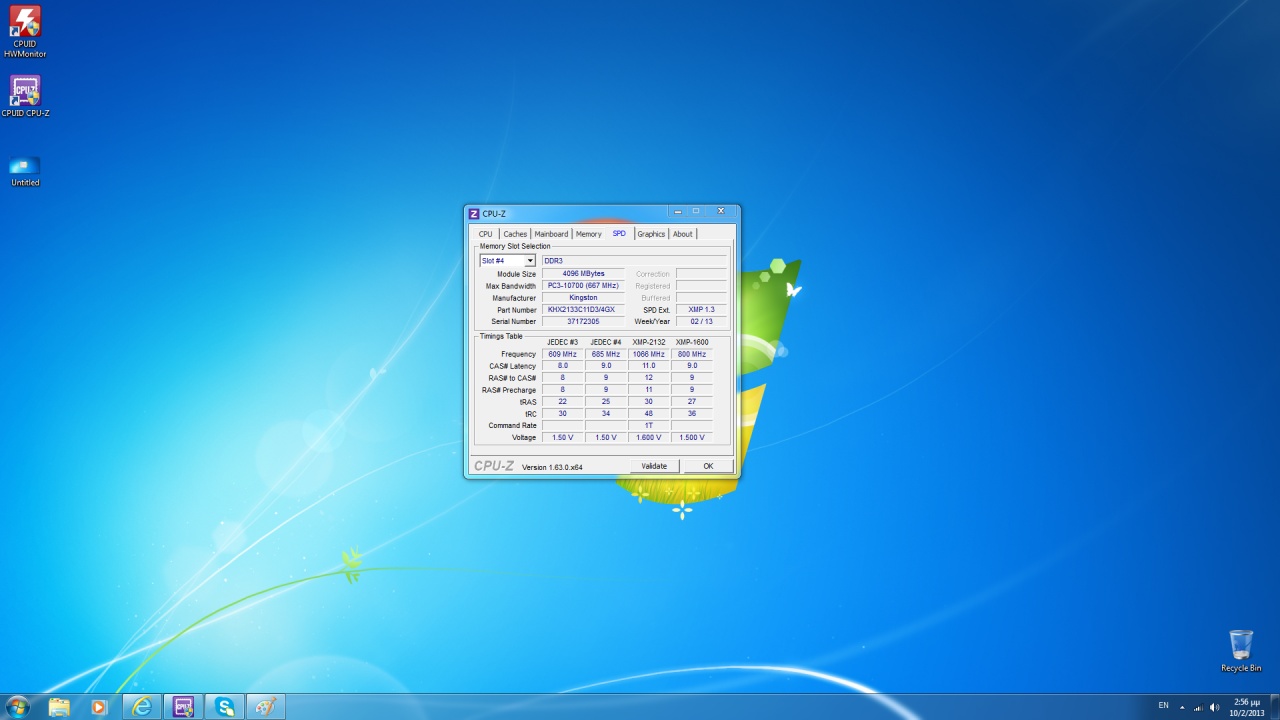The width and height of the screenshot is (1280, 720).
Task: Click the 1.600 V voltage cell
Action: tap(649, 438)
